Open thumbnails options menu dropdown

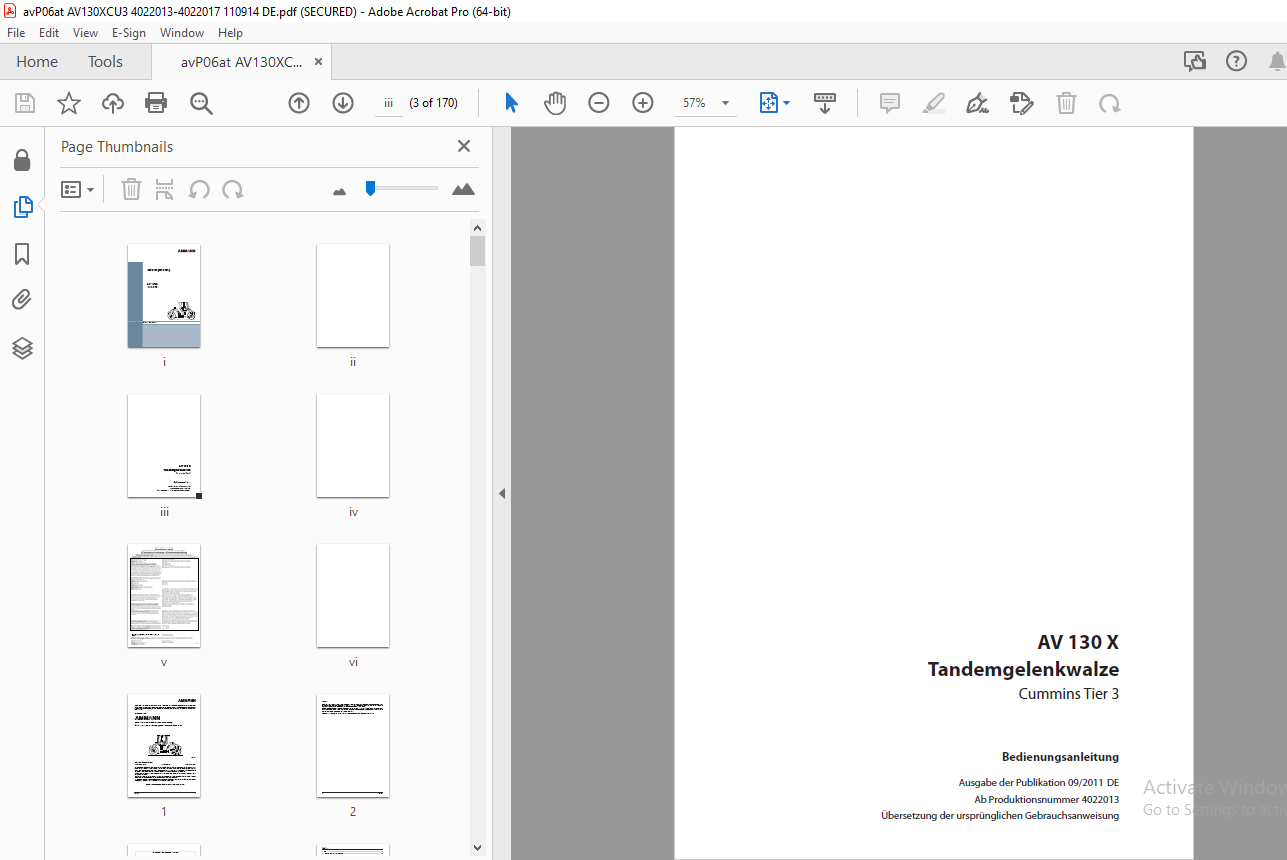[78, 189]
